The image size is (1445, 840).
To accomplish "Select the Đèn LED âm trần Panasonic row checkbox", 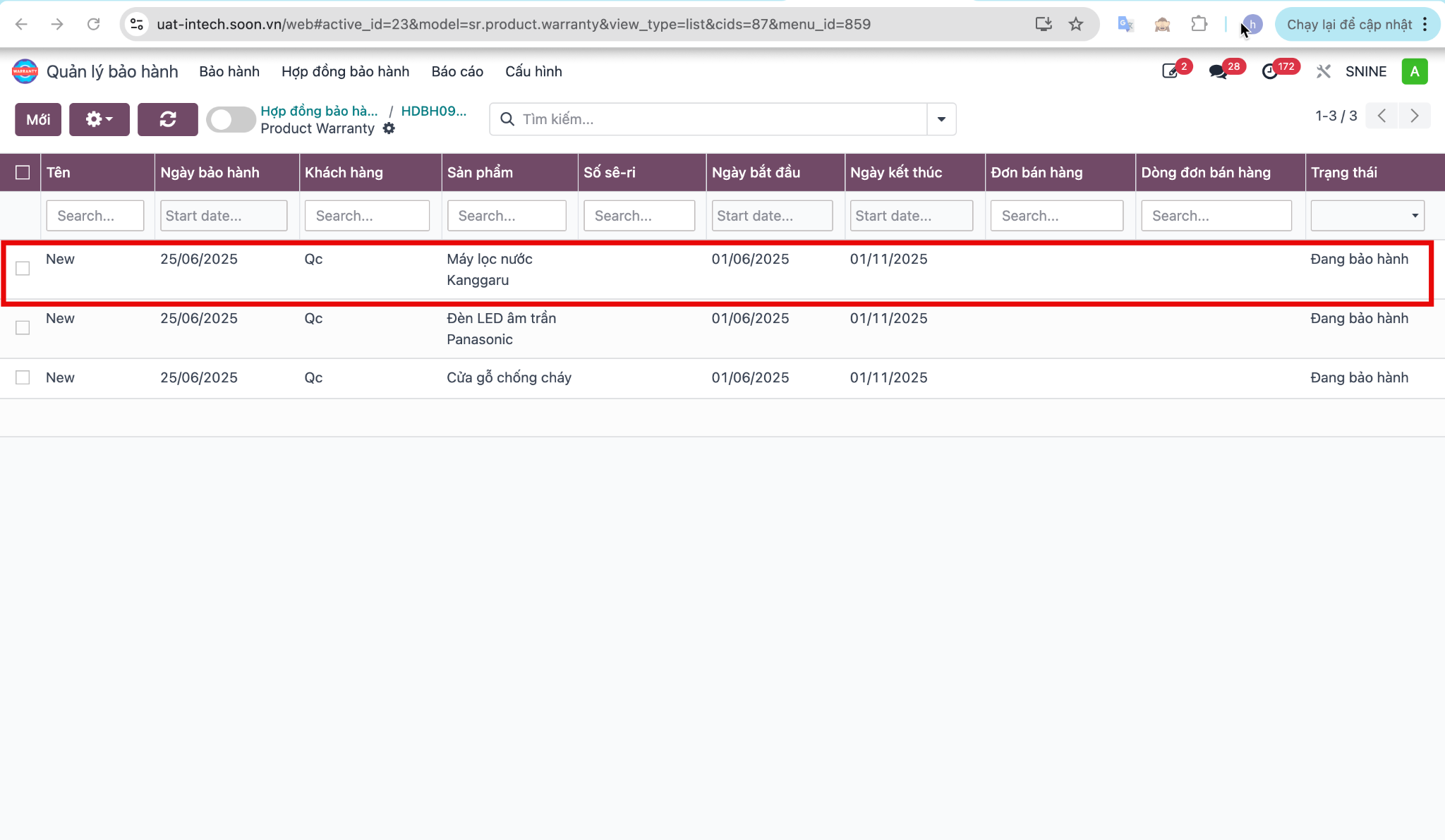I will [x=23, y=327].
